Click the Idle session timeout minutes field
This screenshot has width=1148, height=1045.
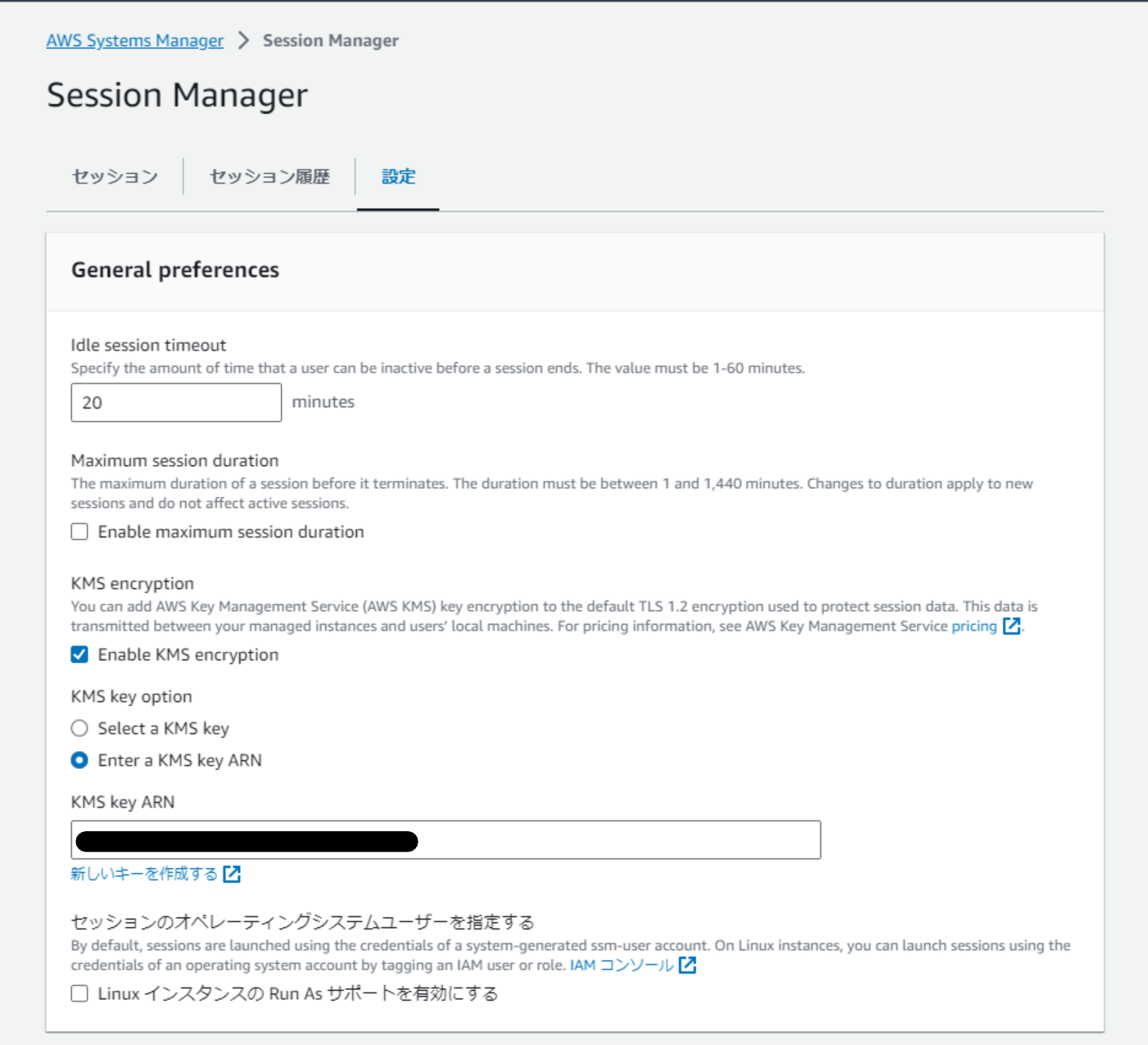(x=176, y=403)
